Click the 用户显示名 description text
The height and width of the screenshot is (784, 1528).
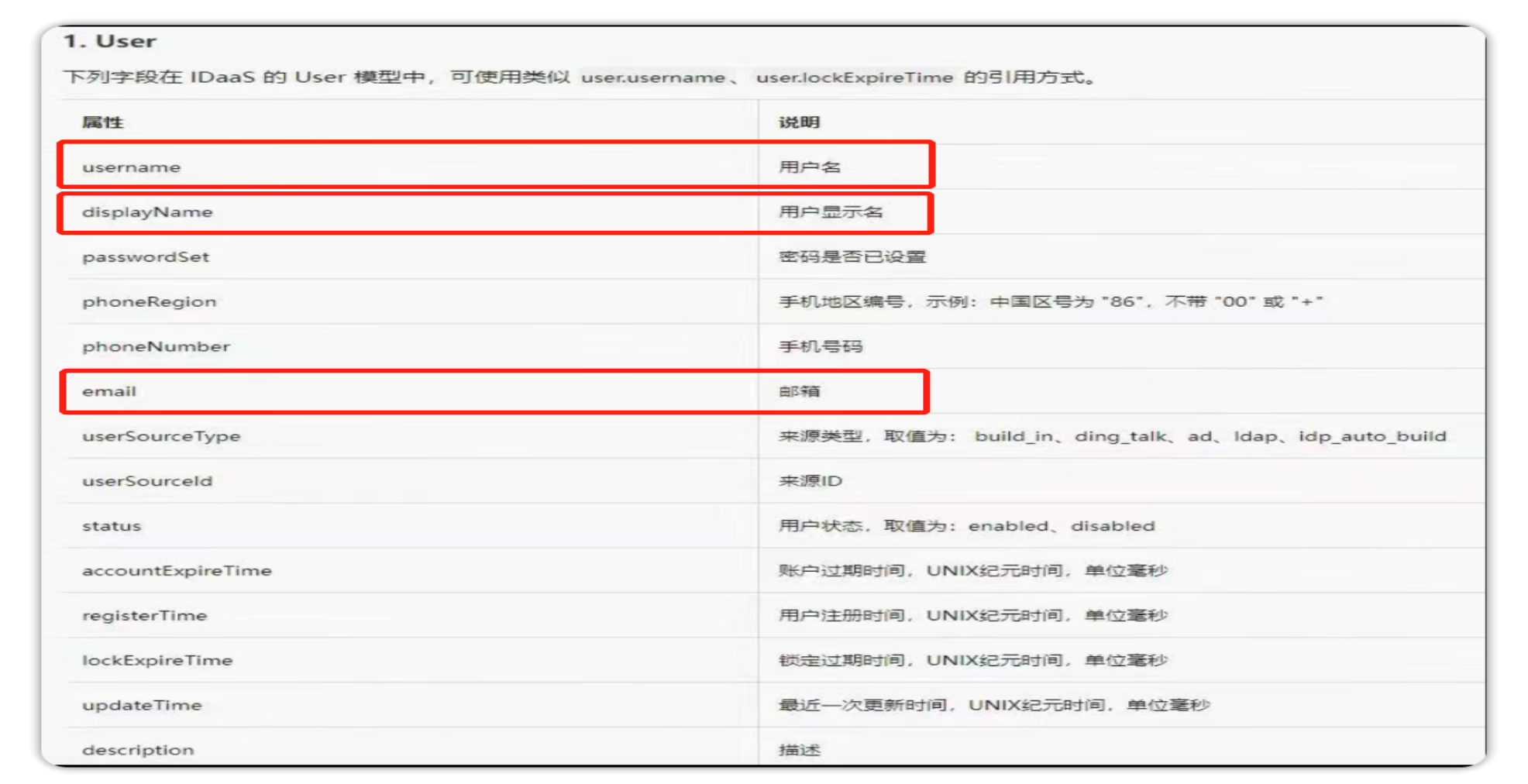[x=830, y=212]
